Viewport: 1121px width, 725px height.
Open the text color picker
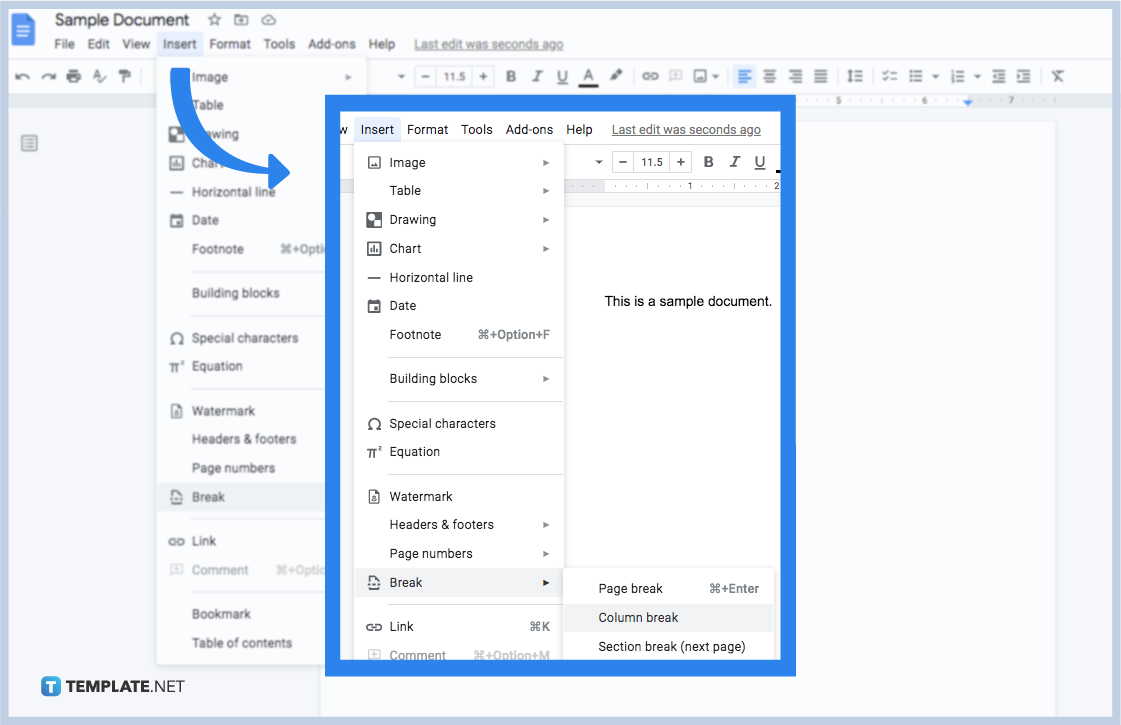[586, 76]
